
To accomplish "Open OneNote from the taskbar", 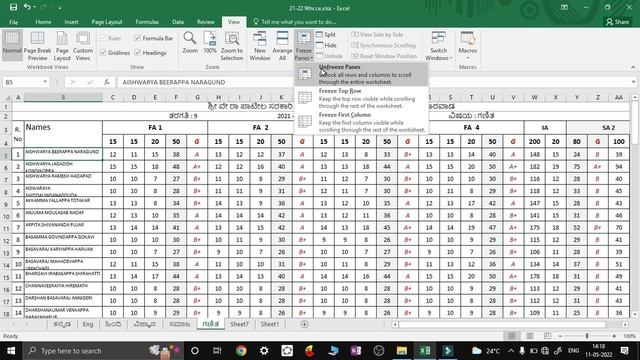I will point(356,351).
